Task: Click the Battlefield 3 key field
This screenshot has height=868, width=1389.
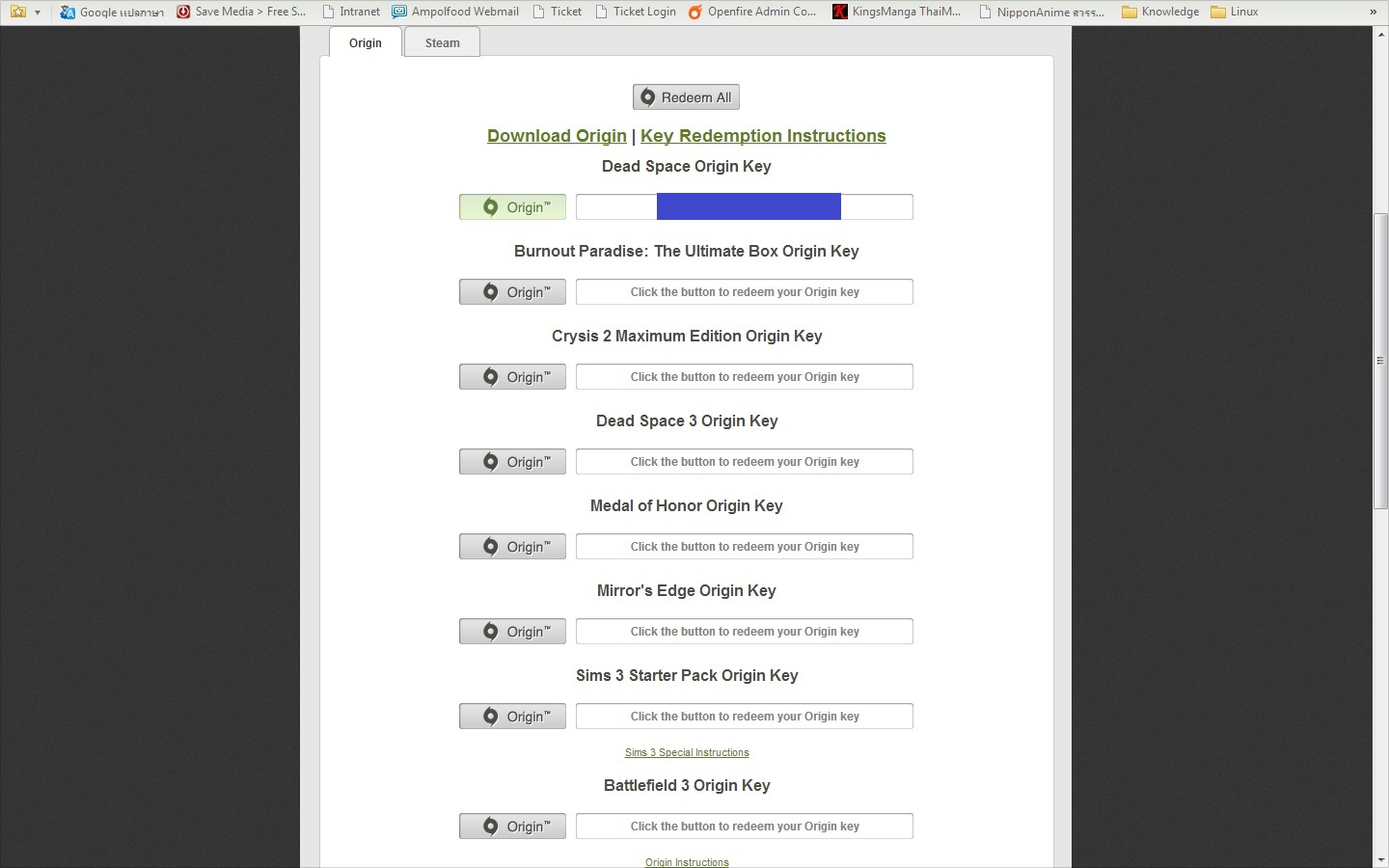Action: 745,827
